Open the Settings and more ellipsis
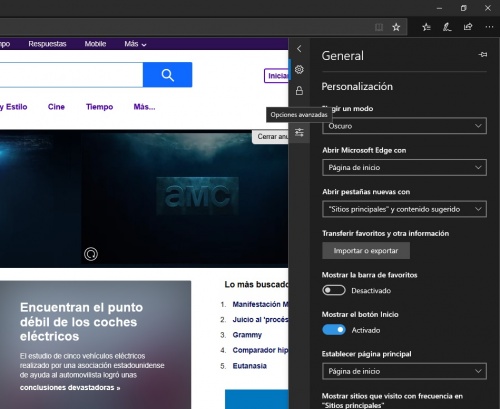Screen dimensions: 500x409 coord(489,27)
